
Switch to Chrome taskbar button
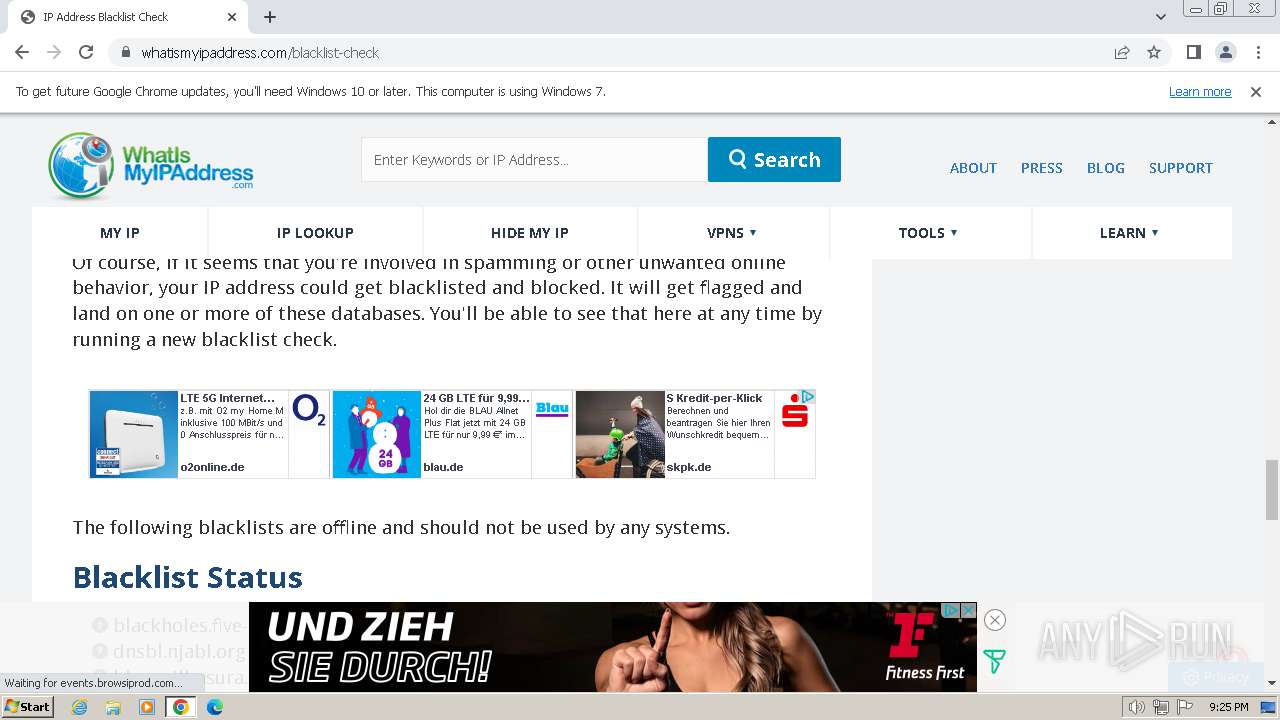181,707
